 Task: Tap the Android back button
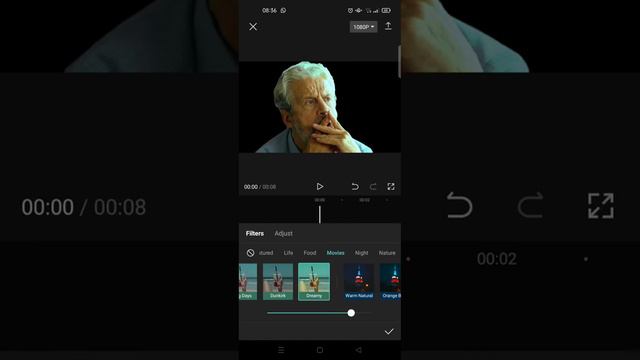pyautogui.click(x=358, y=350)
